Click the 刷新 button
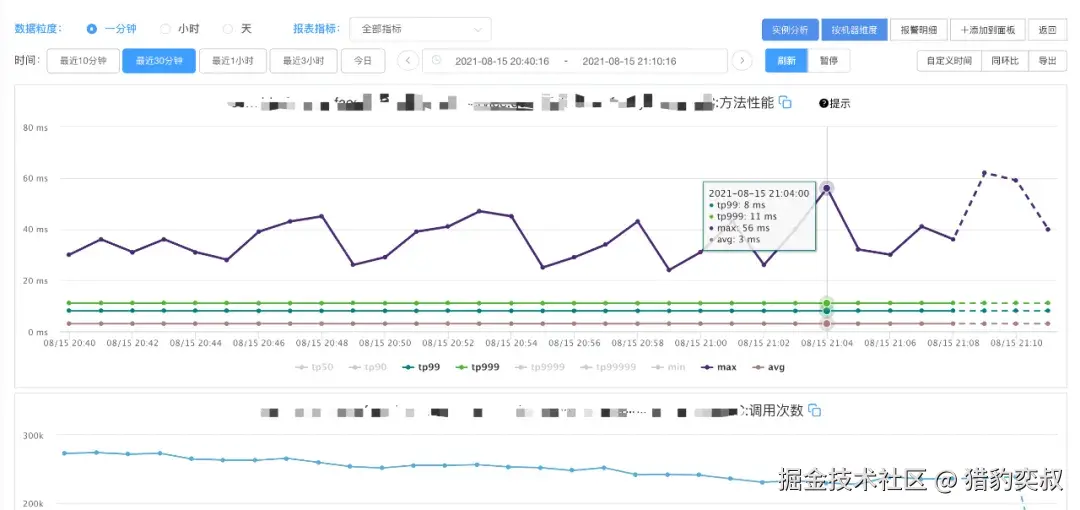1080x510 pixels. (787, 61)
